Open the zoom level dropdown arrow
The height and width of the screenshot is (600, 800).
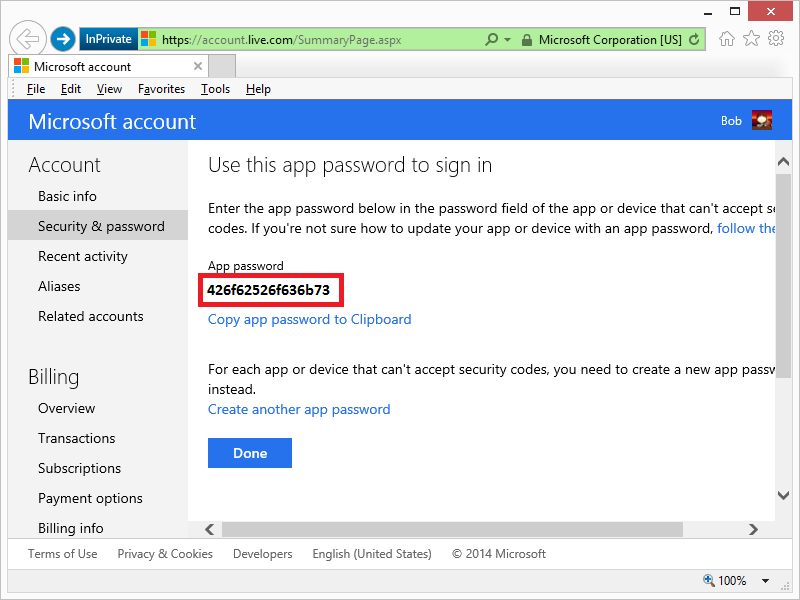[766, 581]
